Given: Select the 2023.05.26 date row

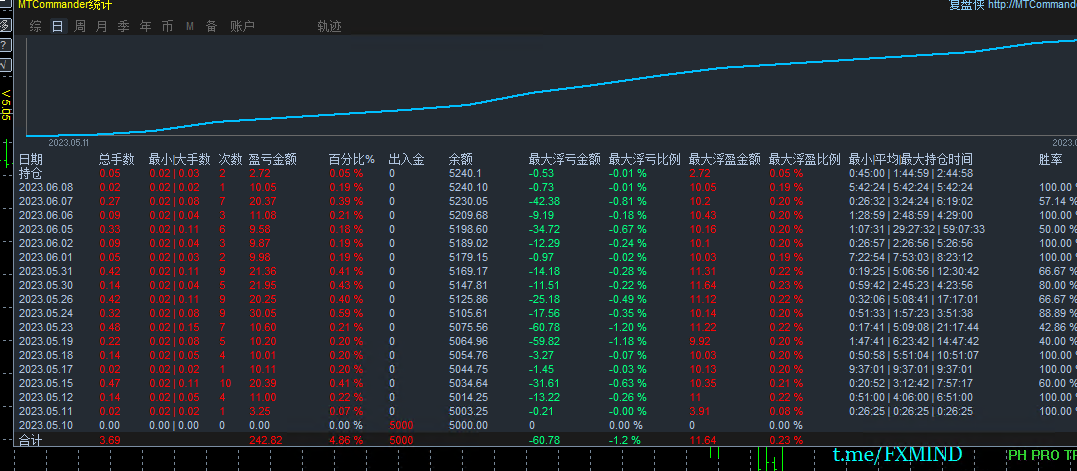Looking at the screenshot, I should (45, 299).
